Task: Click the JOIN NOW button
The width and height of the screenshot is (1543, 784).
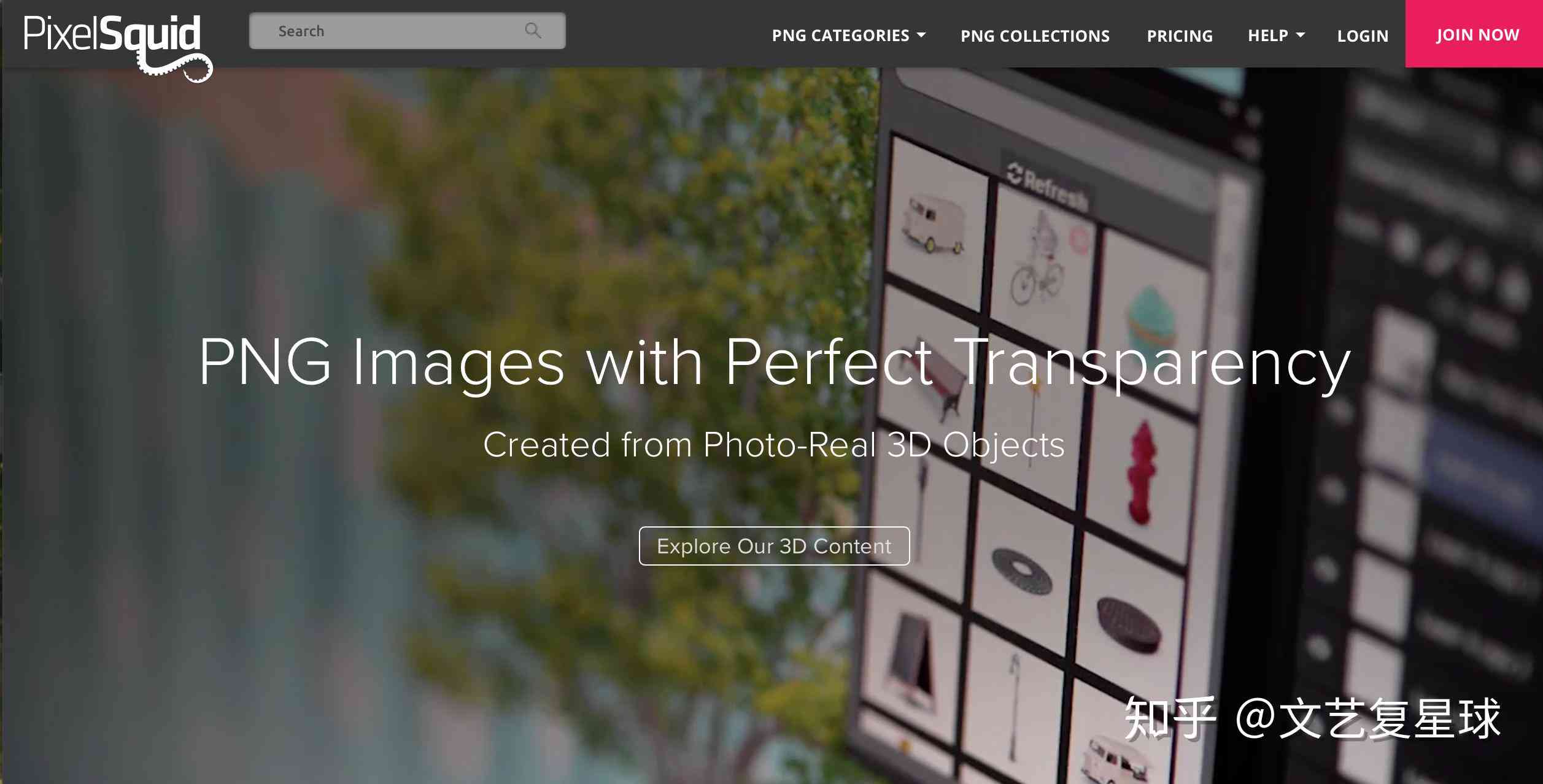Action: (x=1477, y=34)
